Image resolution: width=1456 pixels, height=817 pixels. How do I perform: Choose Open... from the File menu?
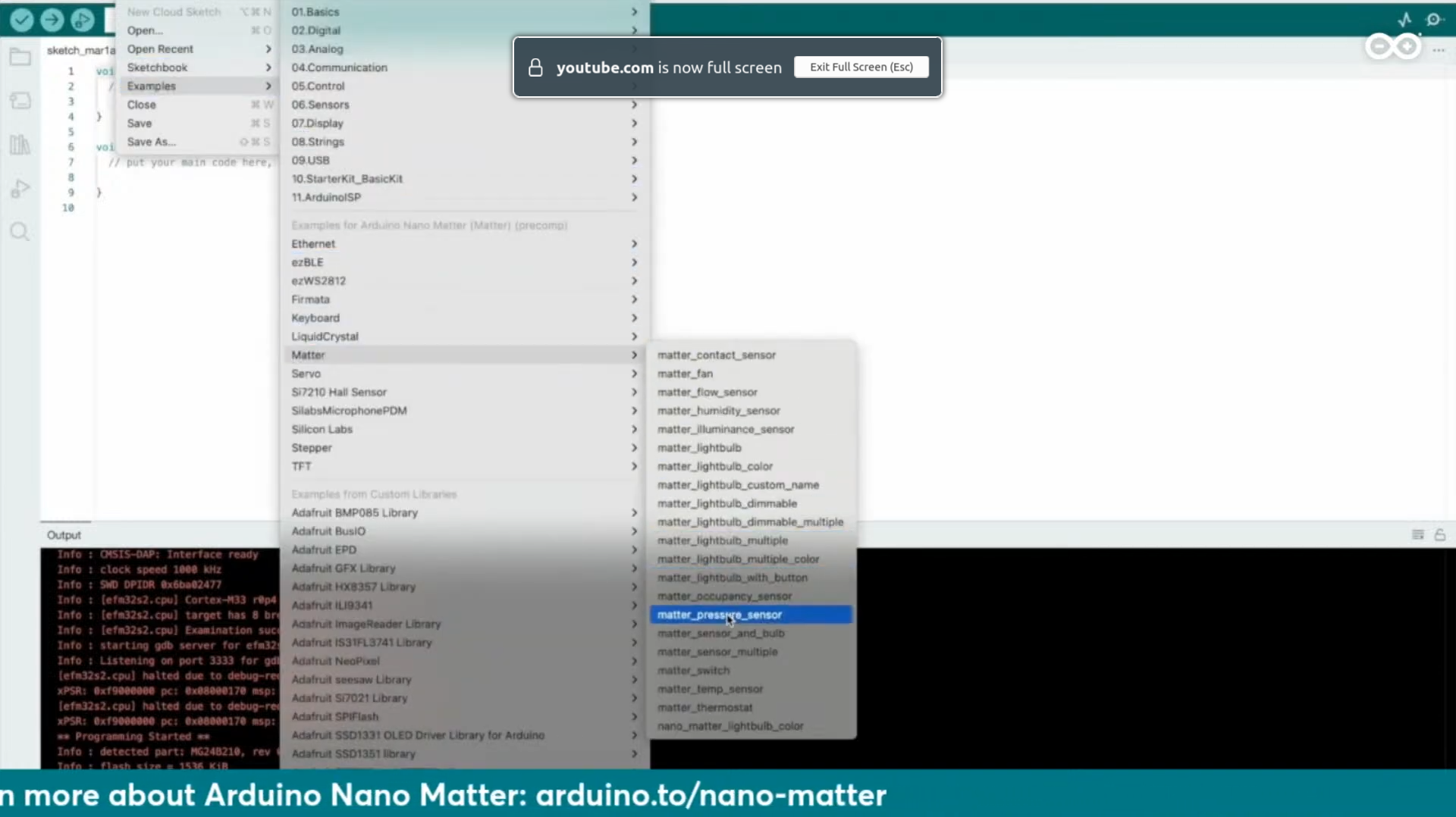[x=197, y=30]
